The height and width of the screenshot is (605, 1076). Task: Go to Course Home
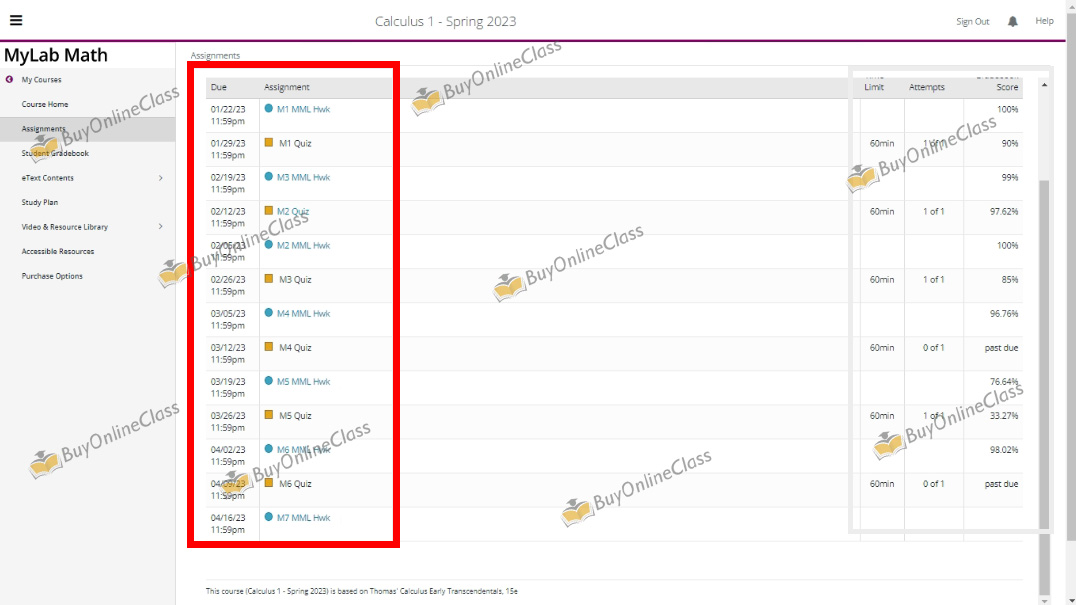(45, 104)
